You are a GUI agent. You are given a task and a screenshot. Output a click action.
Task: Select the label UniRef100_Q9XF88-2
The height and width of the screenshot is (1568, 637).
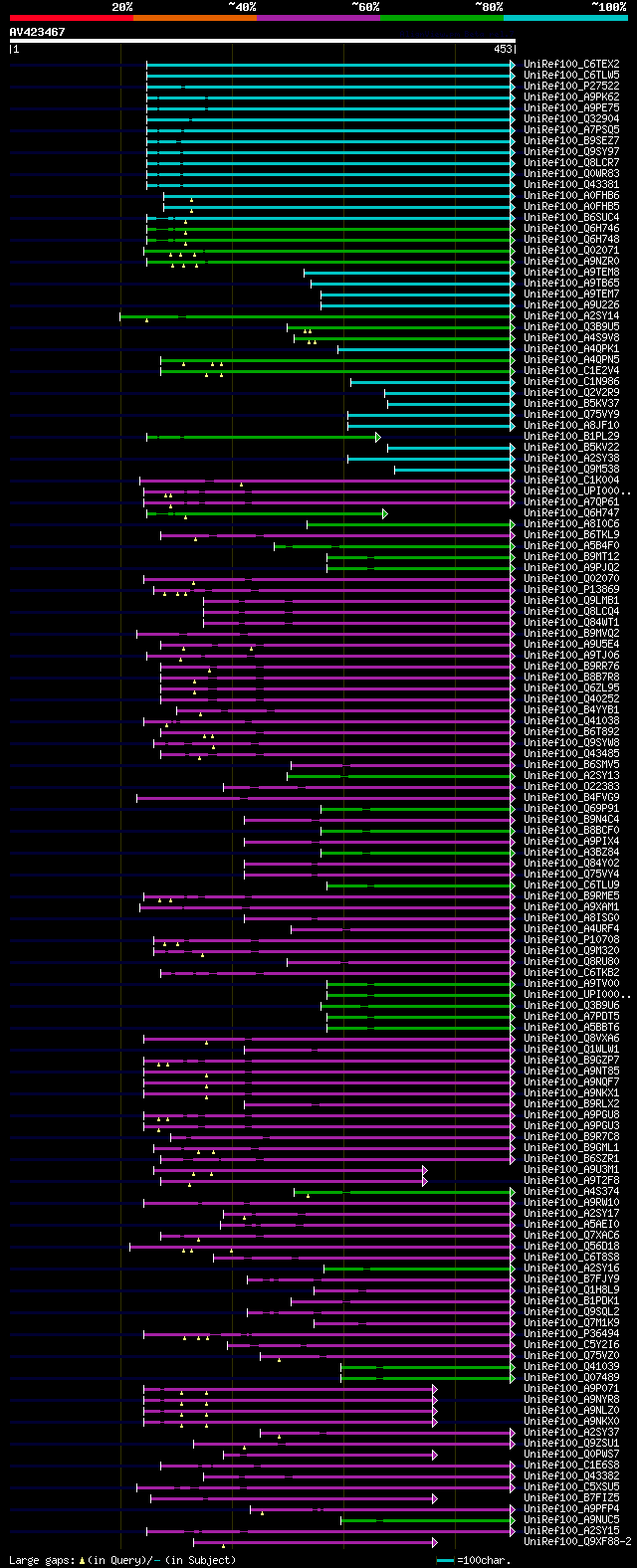(577, 1541)
